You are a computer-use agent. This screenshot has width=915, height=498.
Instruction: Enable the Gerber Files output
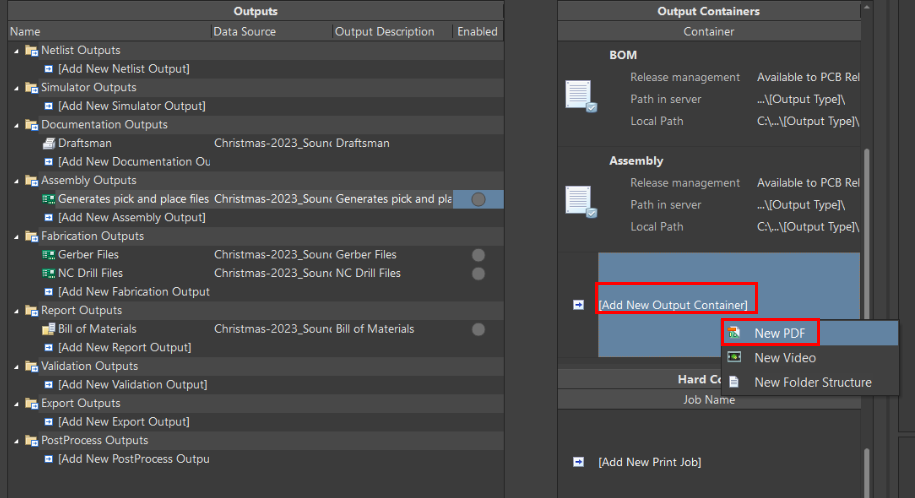pos(479,255)
